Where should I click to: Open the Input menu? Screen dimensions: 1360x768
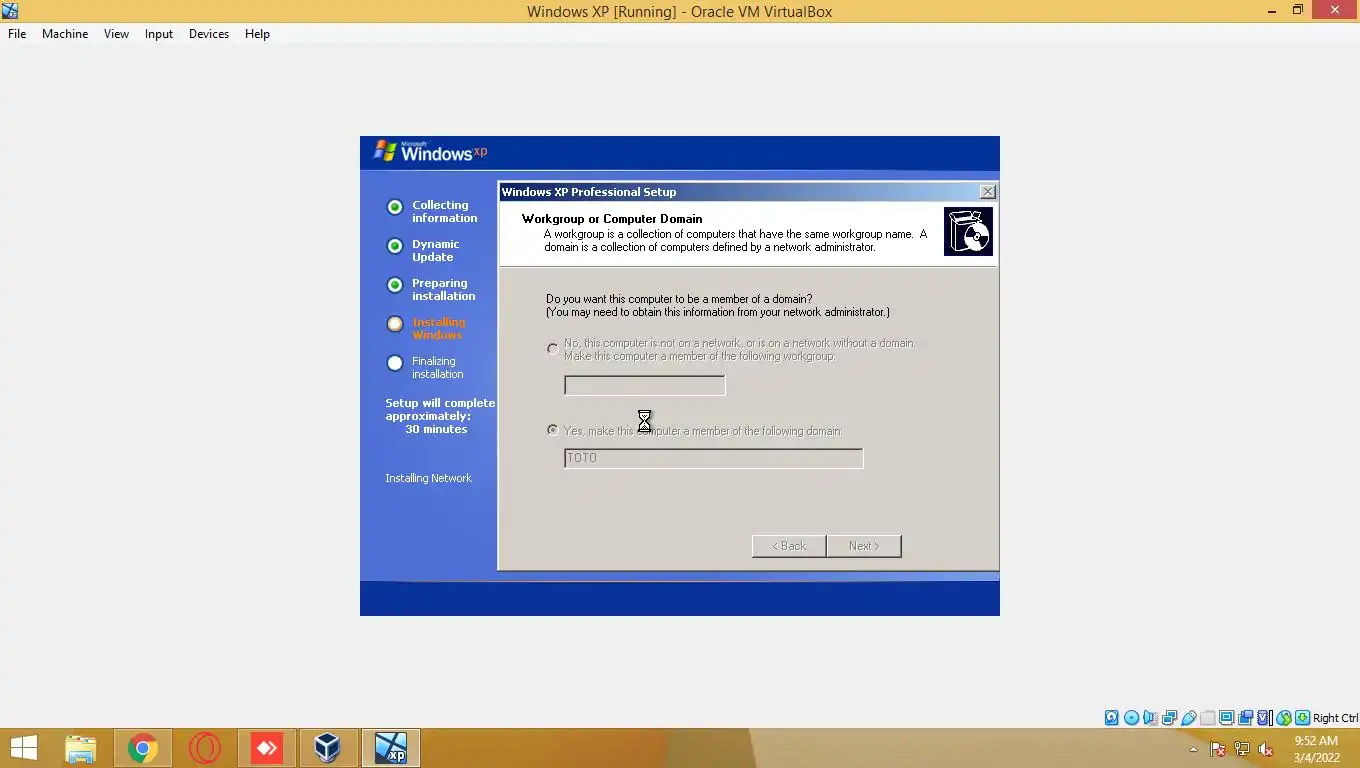tap(158, 34)
